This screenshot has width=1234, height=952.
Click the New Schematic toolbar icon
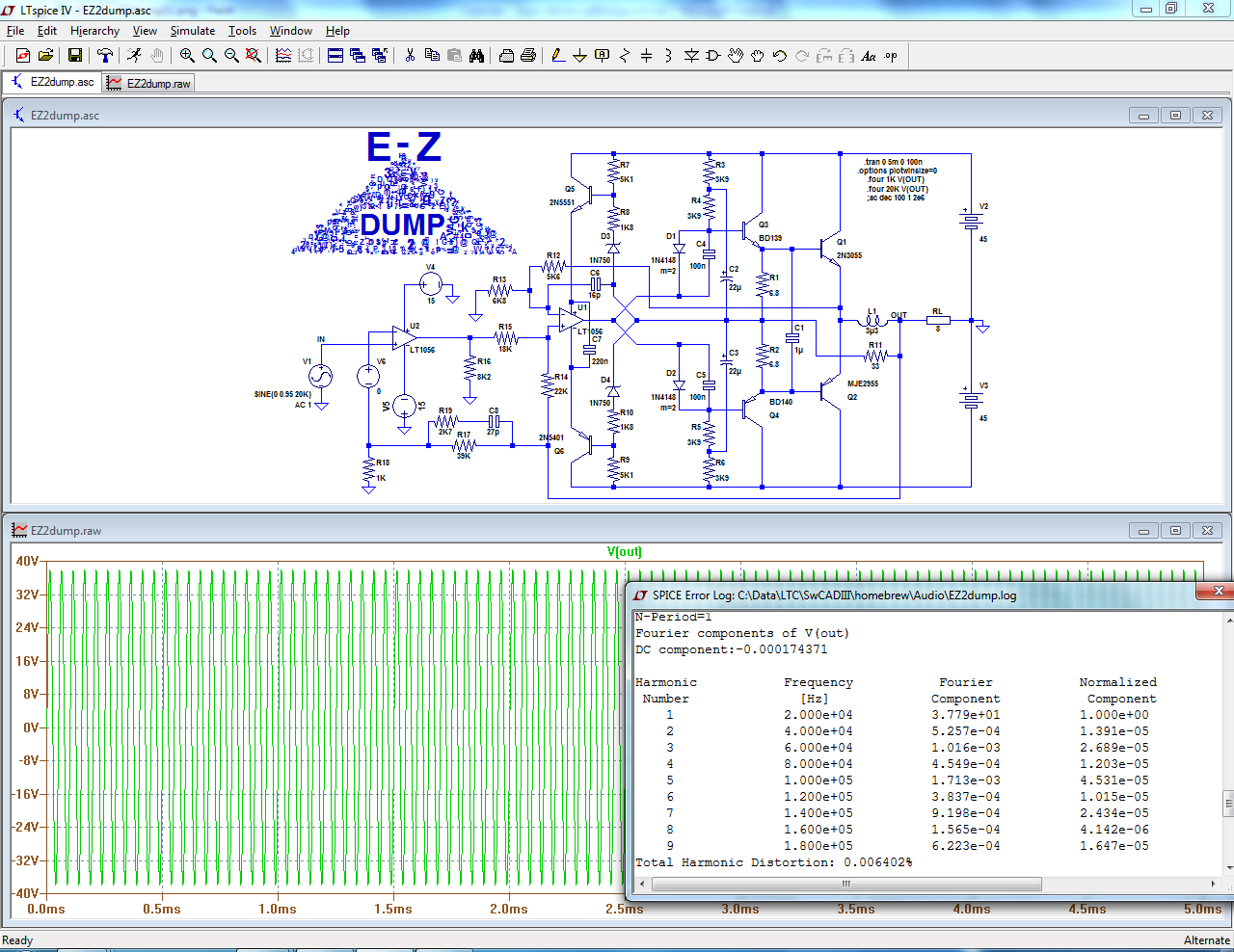click(x=23, y=56)
